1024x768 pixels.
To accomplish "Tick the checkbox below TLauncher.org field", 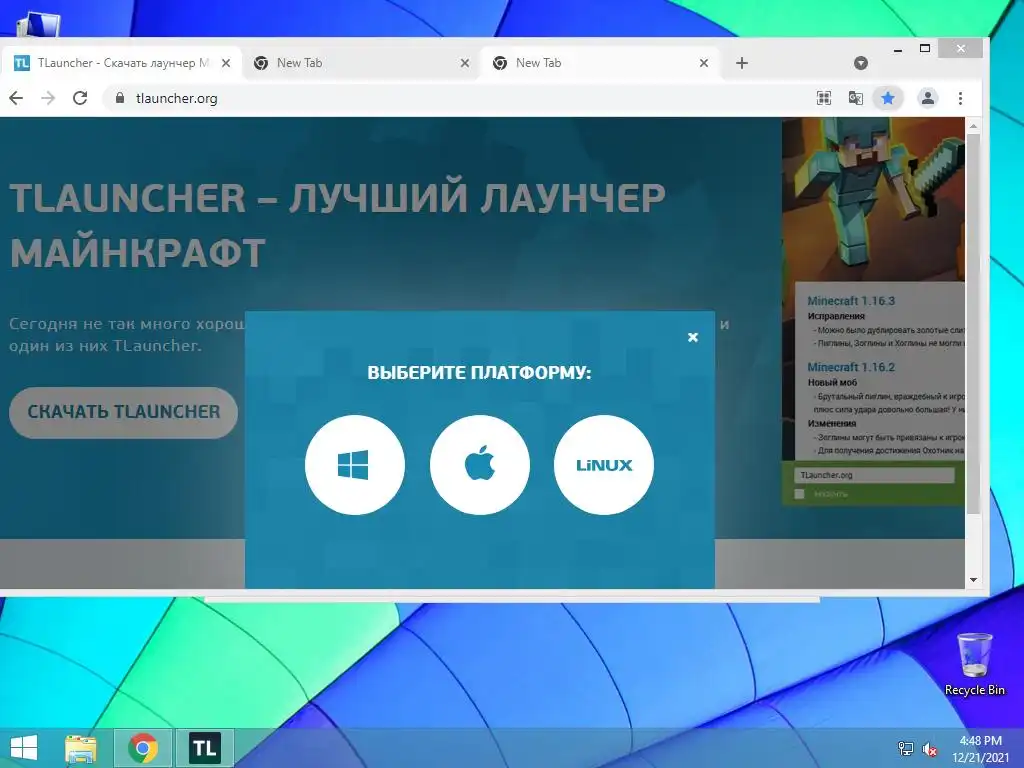I will [x=799, y=494].
